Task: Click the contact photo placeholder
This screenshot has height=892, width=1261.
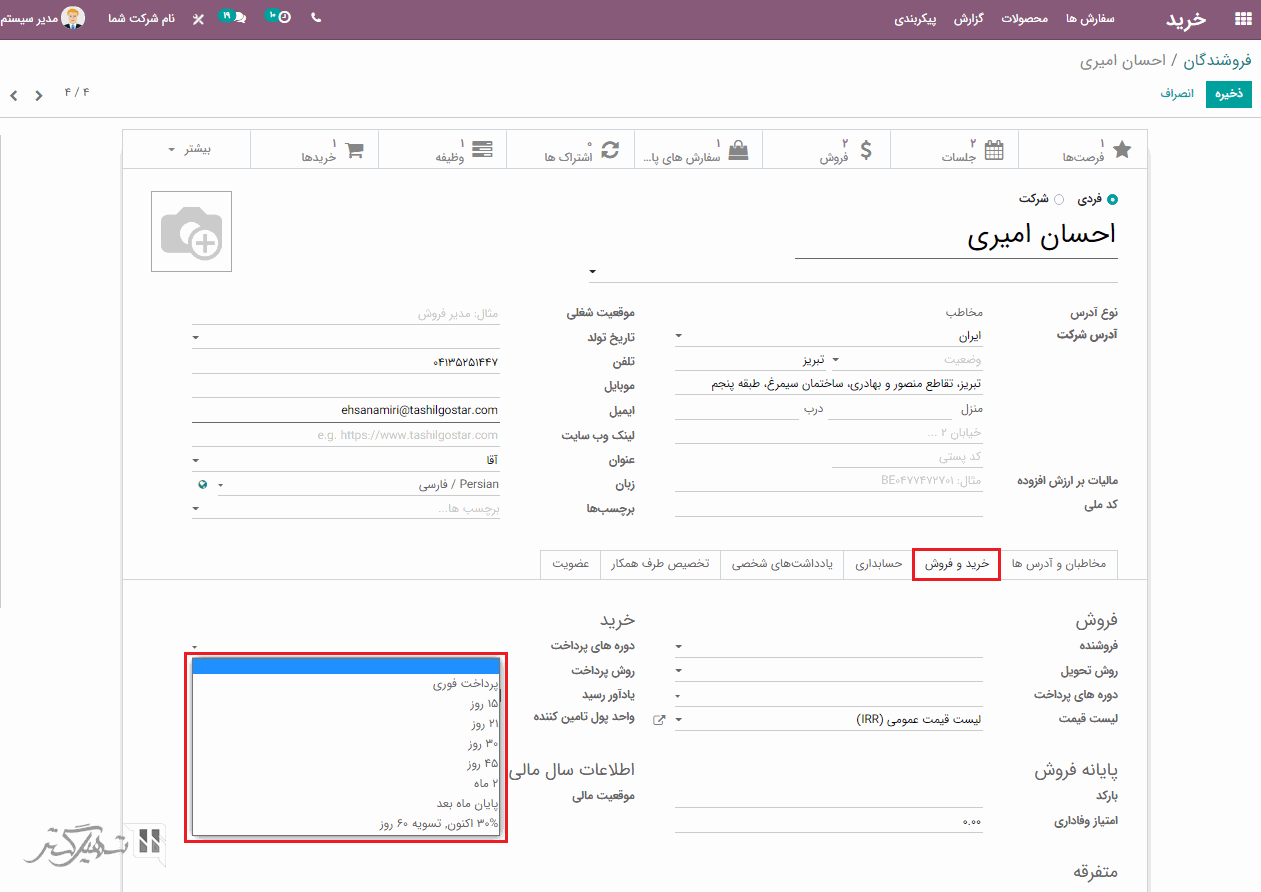Action: coord(191,232)
